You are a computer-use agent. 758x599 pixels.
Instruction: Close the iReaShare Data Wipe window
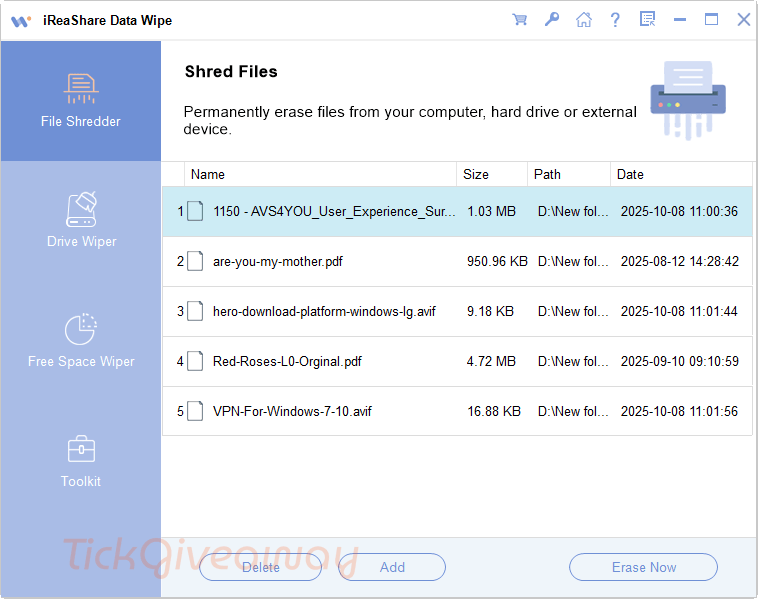743,19
